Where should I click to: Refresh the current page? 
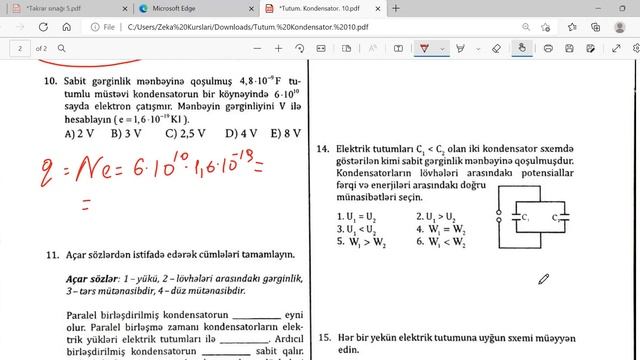pyautogui.click(x=43, y=27)
